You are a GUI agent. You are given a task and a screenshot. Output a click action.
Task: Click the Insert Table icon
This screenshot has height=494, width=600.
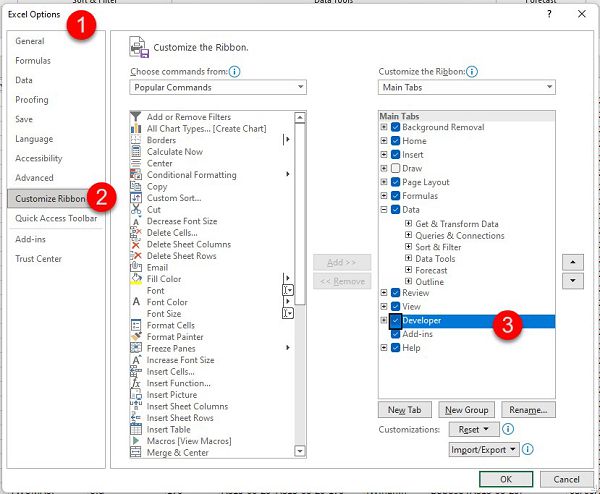click(x=135, y=429)
